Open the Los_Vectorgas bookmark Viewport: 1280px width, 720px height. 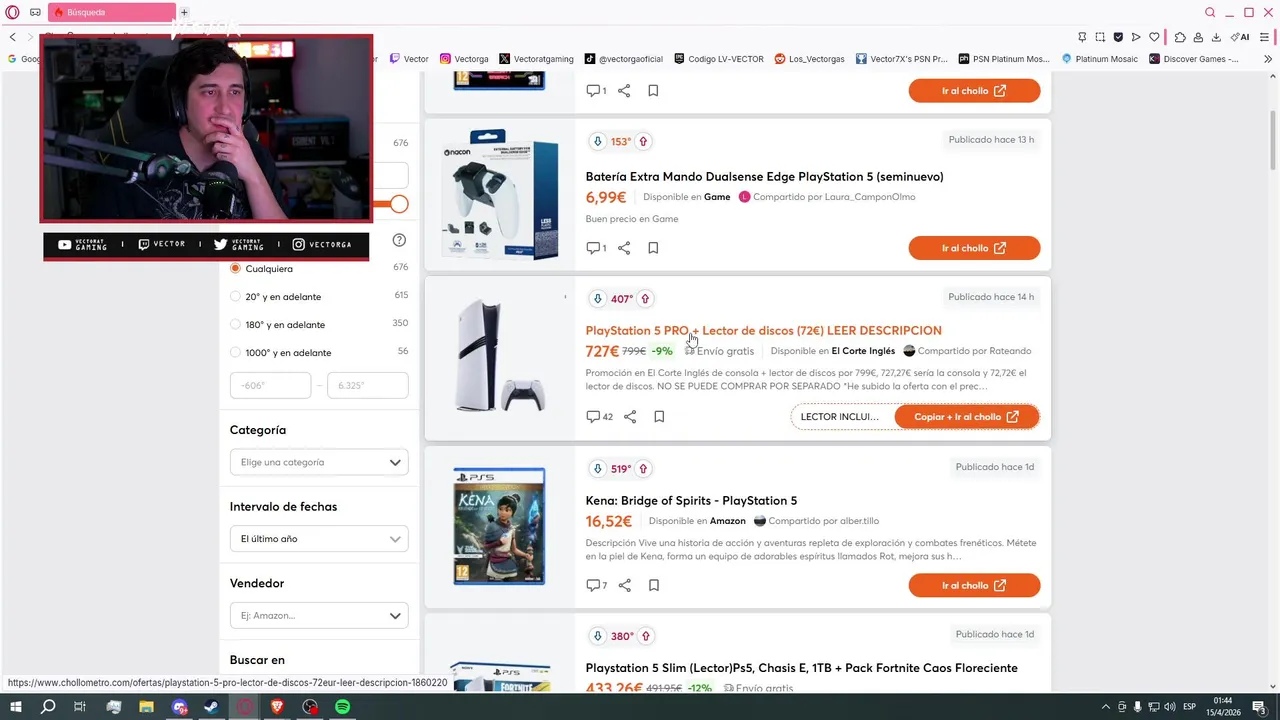[x=809, y=59]
